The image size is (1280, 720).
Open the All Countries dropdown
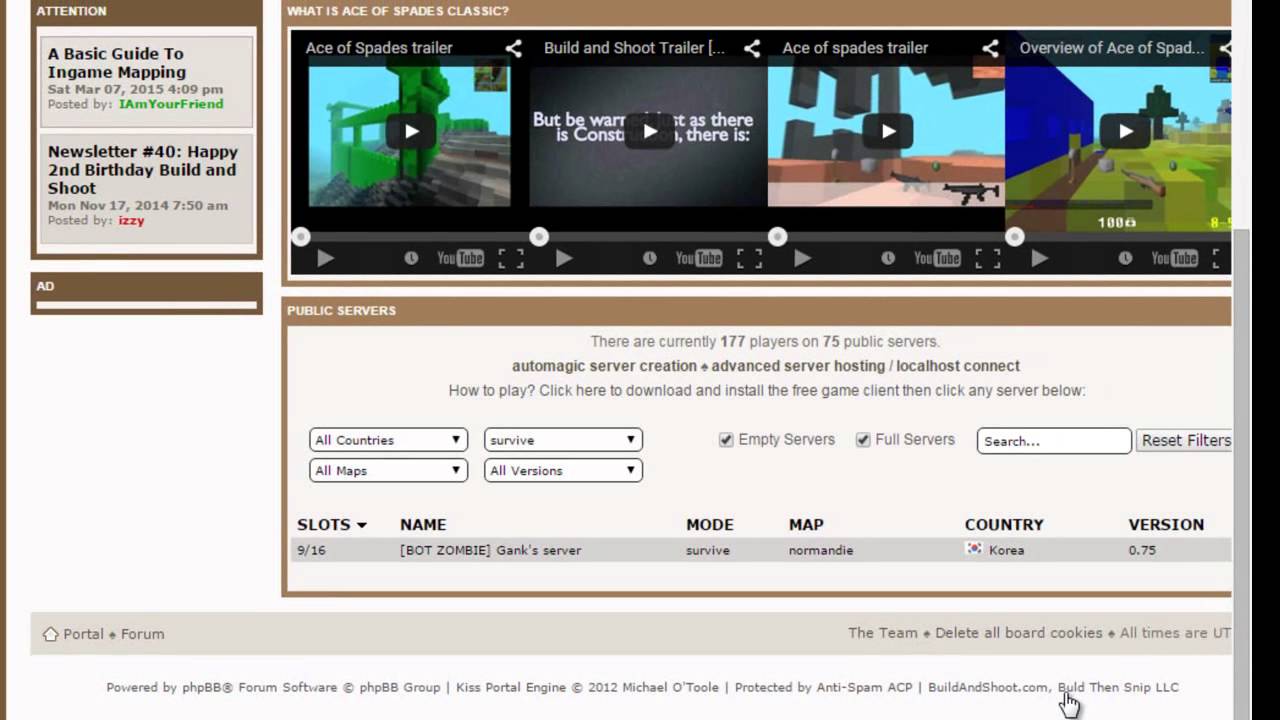388,440
